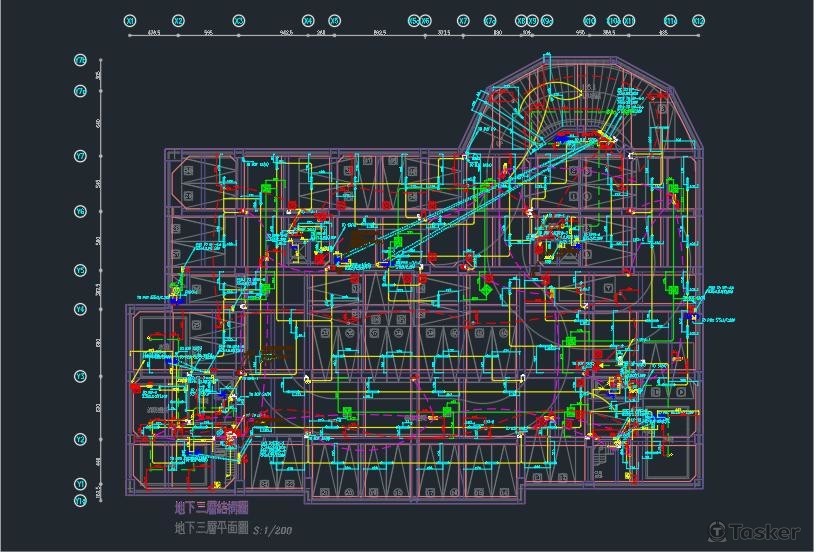Pick the X3 grid axis marker

(238, 20)
